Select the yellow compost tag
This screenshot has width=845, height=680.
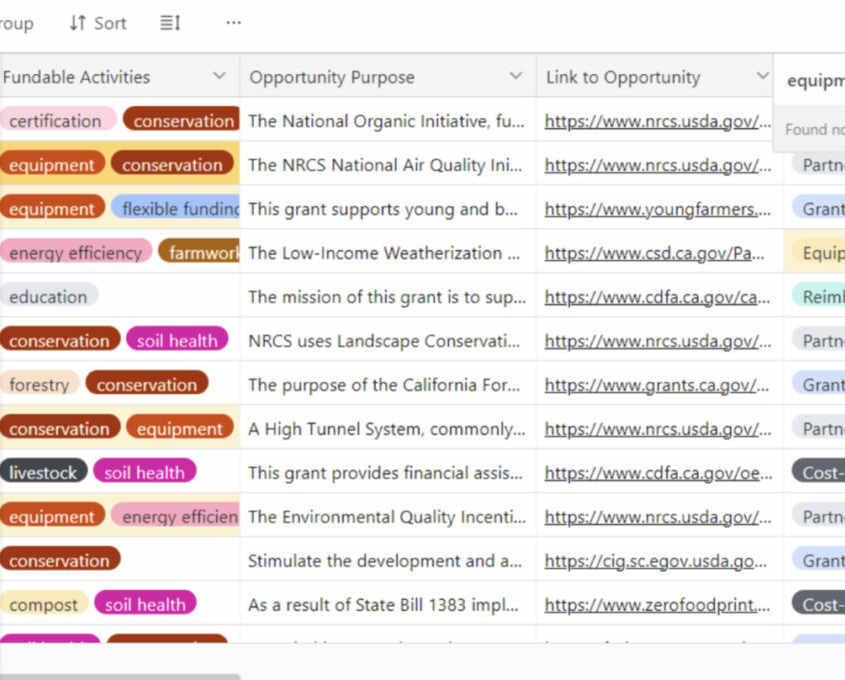tap(43, 605)
